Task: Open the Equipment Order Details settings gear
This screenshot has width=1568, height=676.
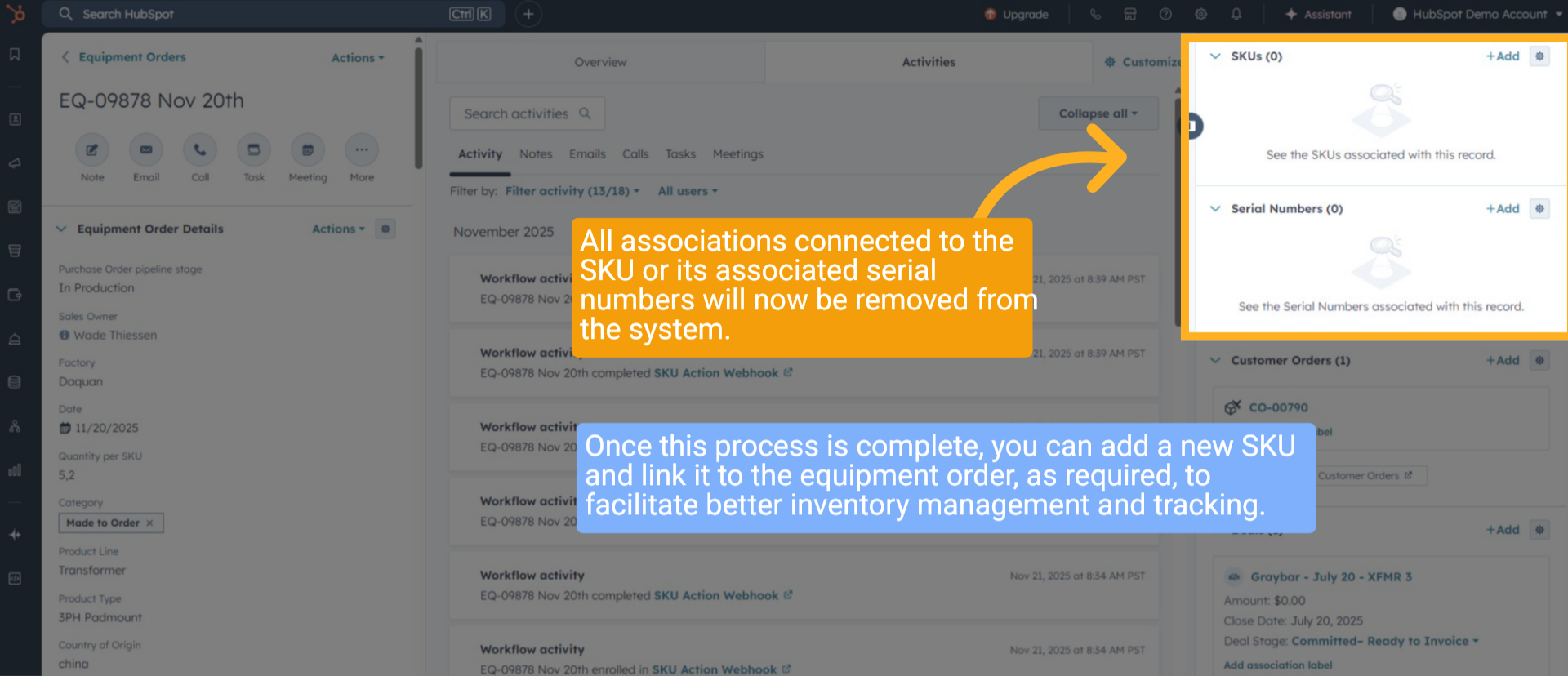Action: click(385, 229)
